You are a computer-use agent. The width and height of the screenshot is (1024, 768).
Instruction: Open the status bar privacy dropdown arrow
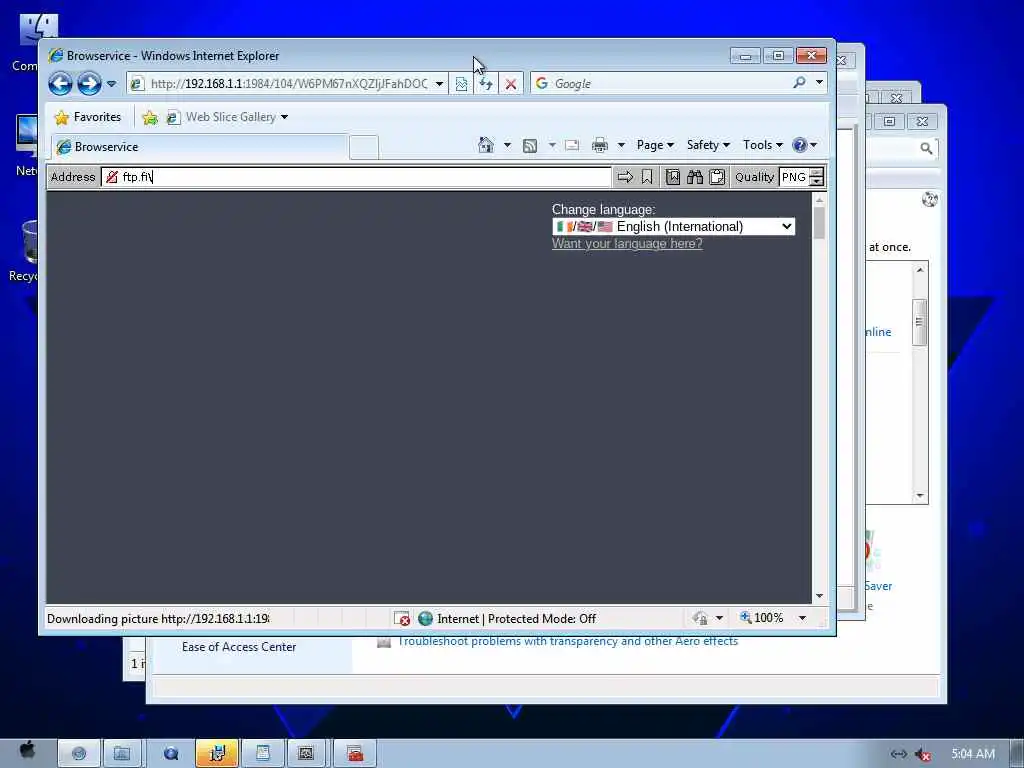719,618
